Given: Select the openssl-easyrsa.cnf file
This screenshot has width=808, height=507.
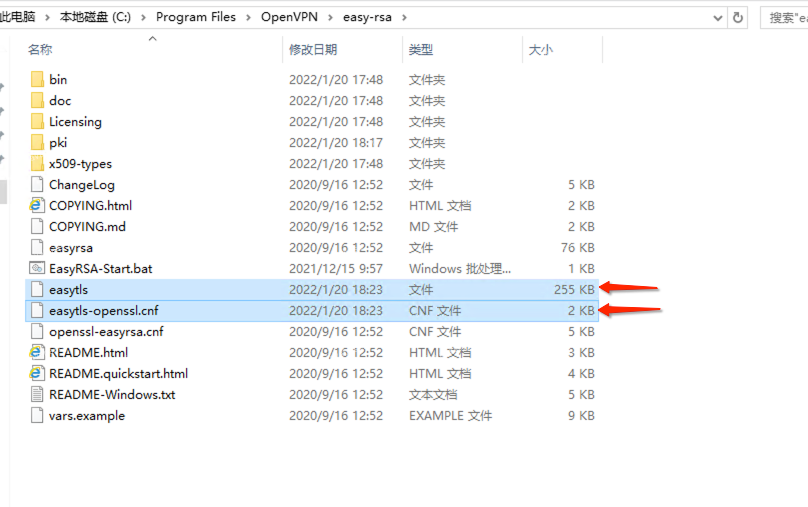Looking at the screenshot, I should 106,332.
